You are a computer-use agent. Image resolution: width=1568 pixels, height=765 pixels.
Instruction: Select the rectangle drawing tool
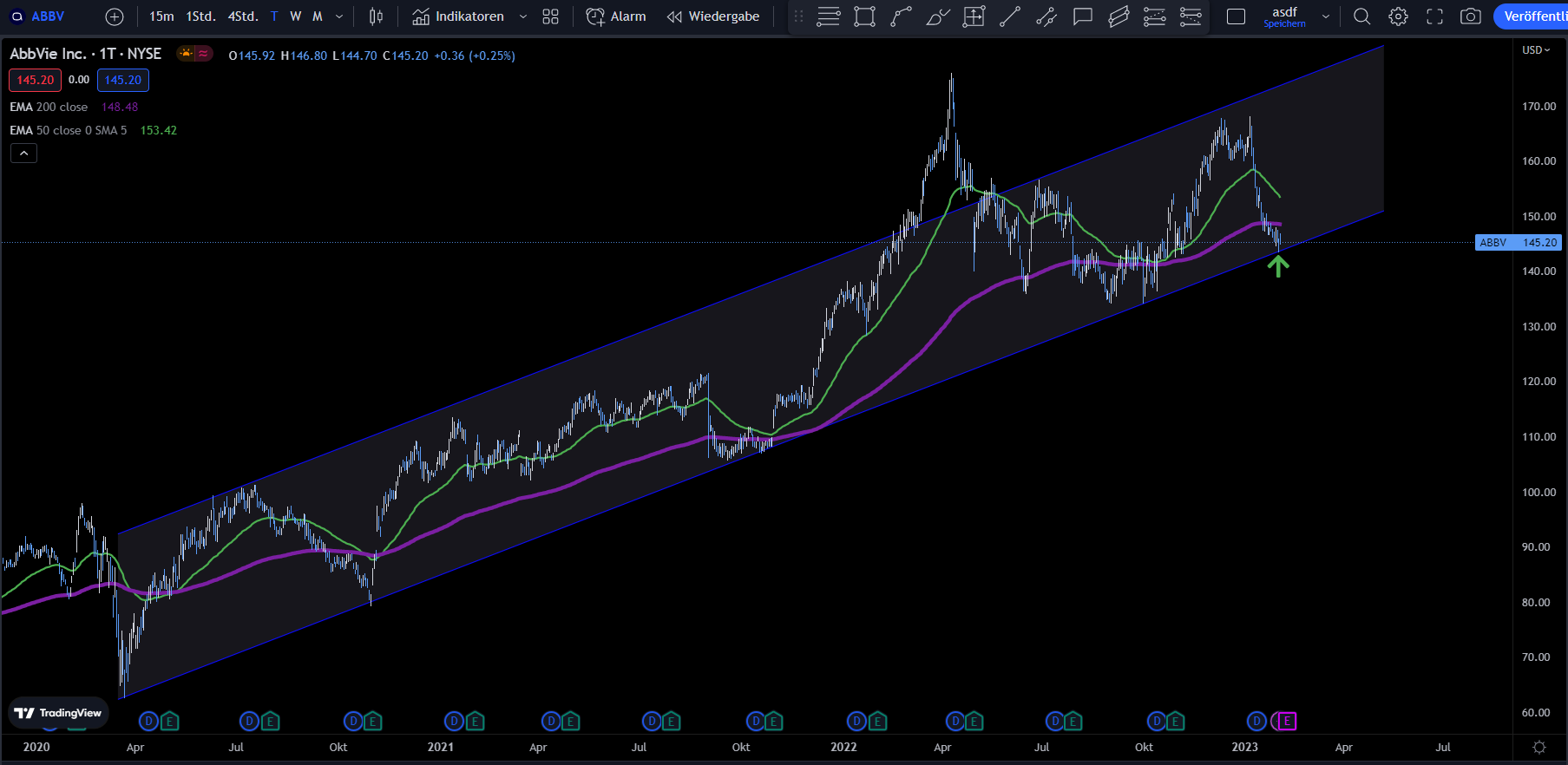(865, 16)
